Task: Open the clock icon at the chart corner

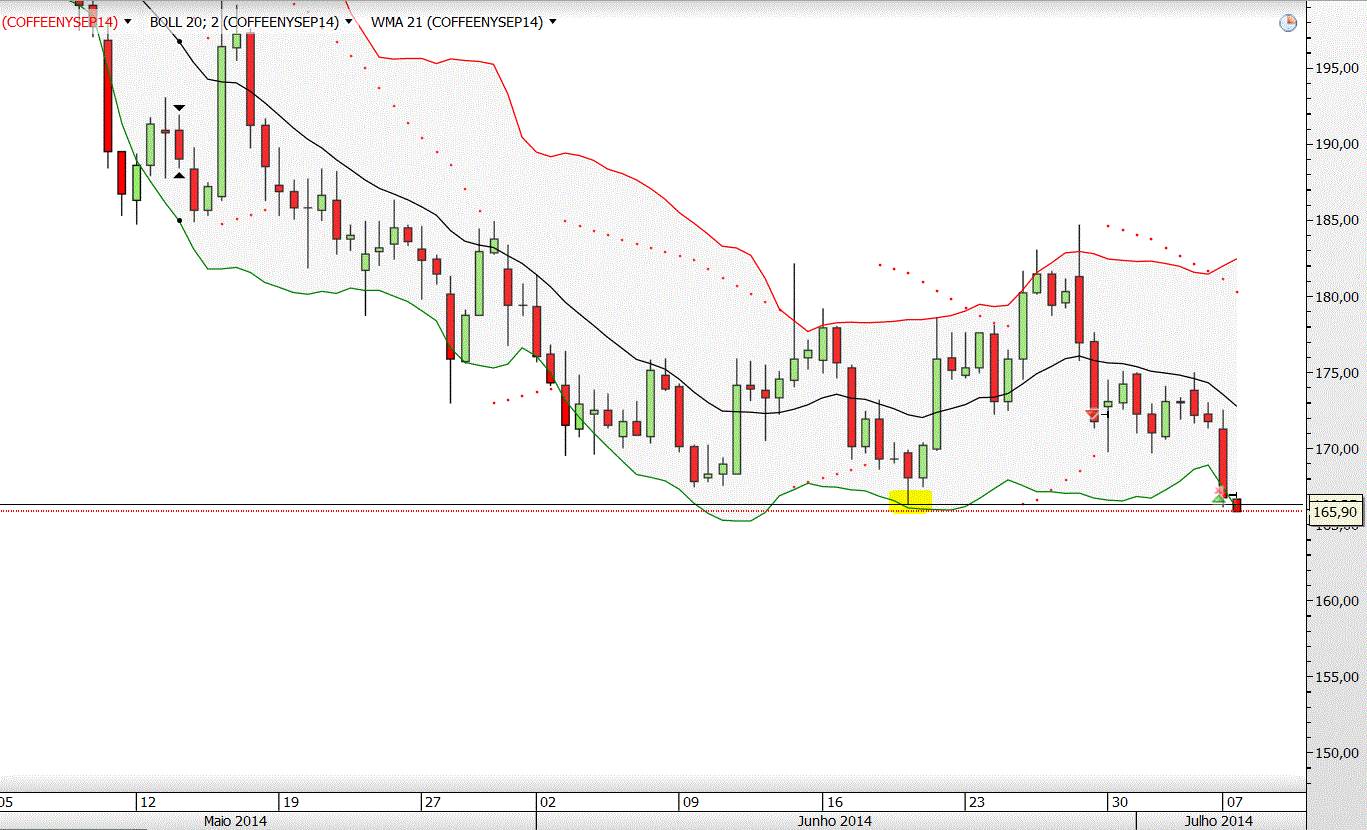Action: click(1288, 22)
